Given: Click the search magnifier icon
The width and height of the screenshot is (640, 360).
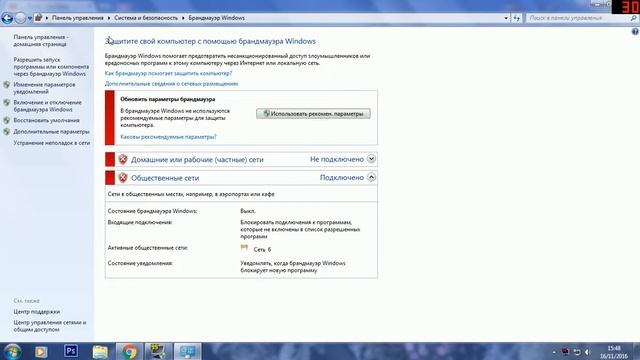Looking at the screenshot, I should click(x=633, y=18).
